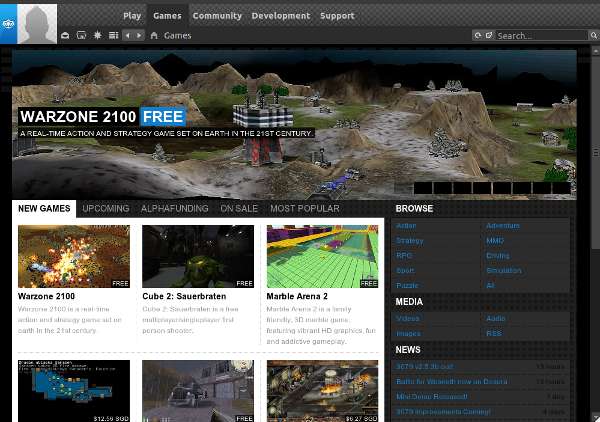Viewport: 600px width, 422px height.
Task: Open the messages inbox icon in the toolbar
Action: pos(65,36)
